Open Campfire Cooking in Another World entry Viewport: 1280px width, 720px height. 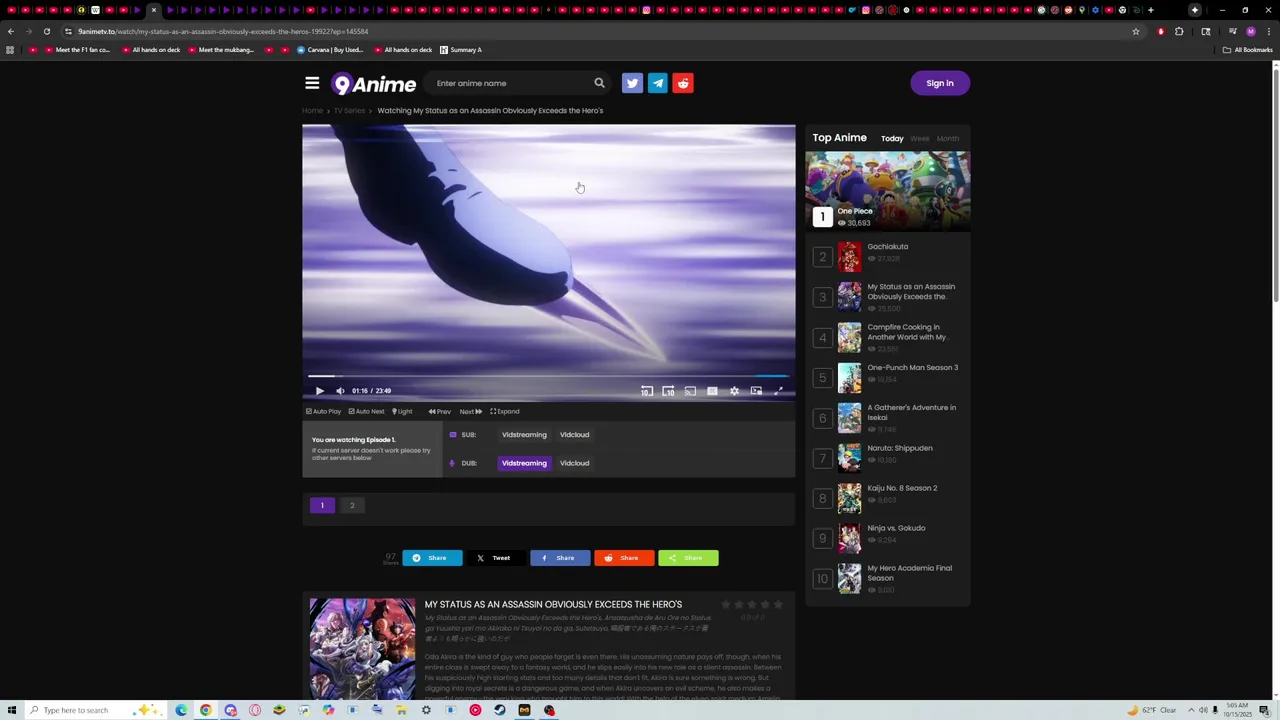tap(907, 332)
